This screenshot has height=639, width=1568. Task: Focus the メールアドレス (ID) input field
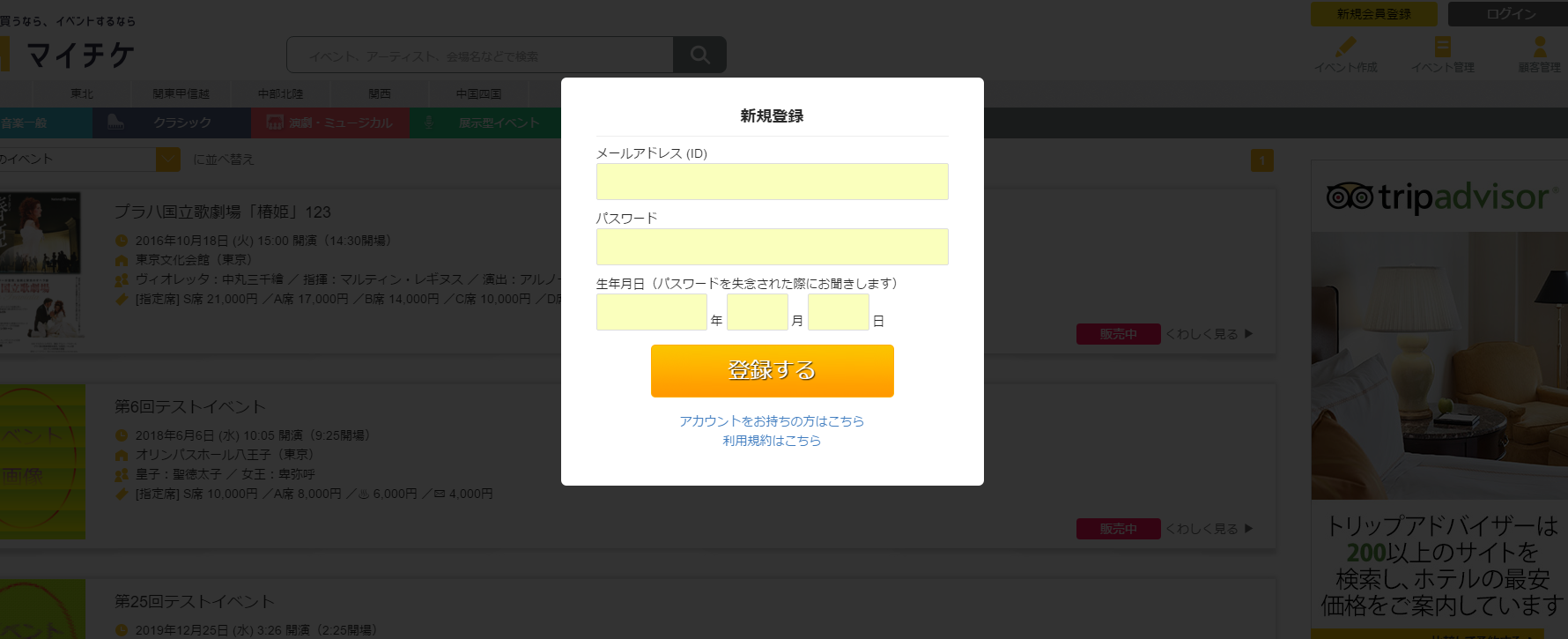[x=772, y=182]
